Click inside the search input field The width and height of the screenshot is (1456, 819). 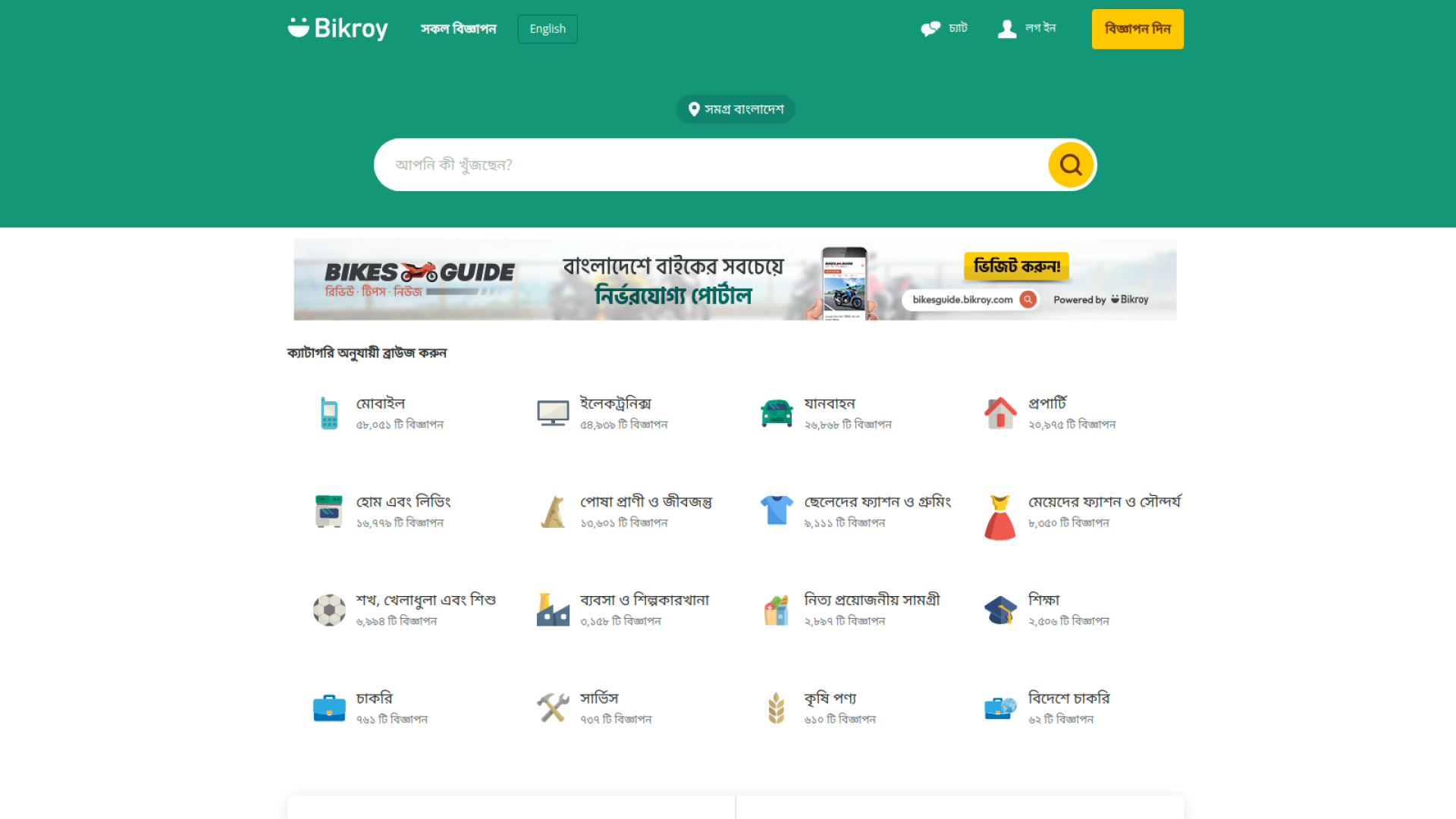tap(682, 164)
